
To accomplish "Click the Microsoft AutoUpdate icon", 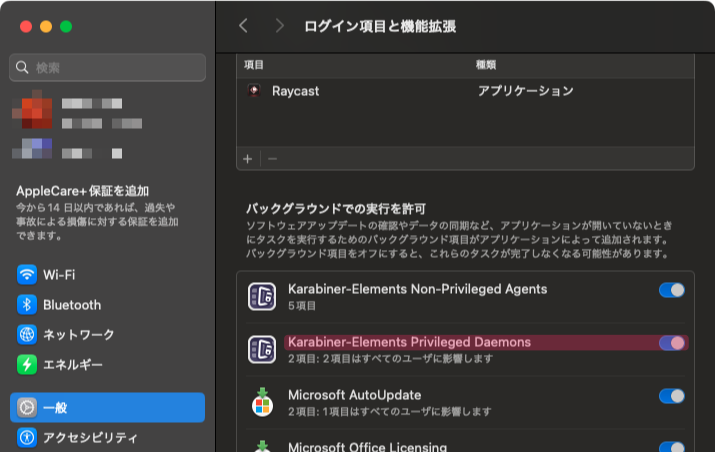I will [x=262, y=402].
